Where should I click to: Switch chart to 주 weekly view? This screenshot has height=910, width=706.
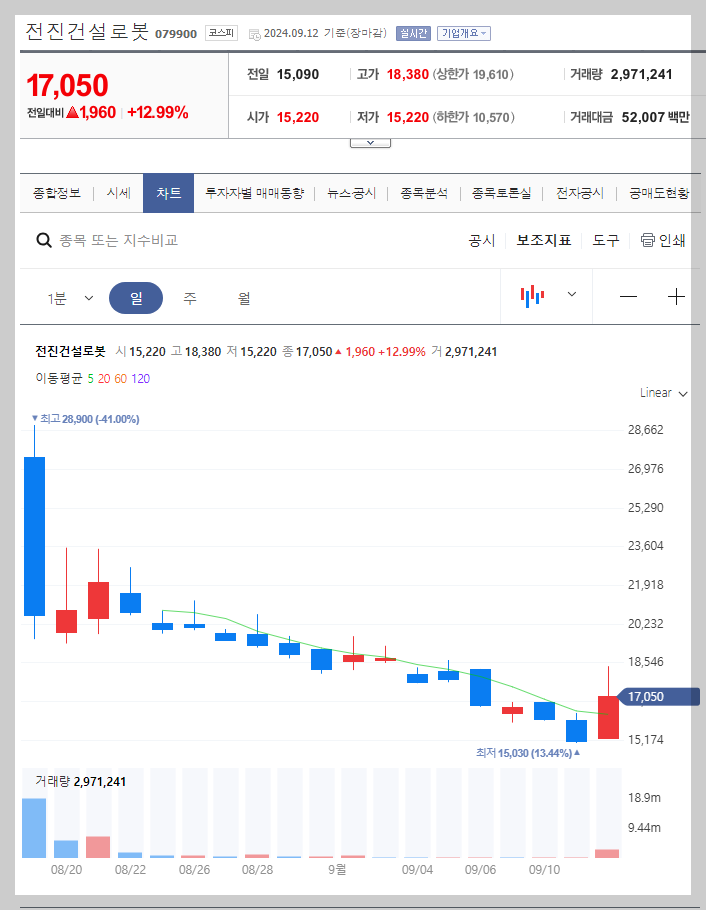point(190,297)
